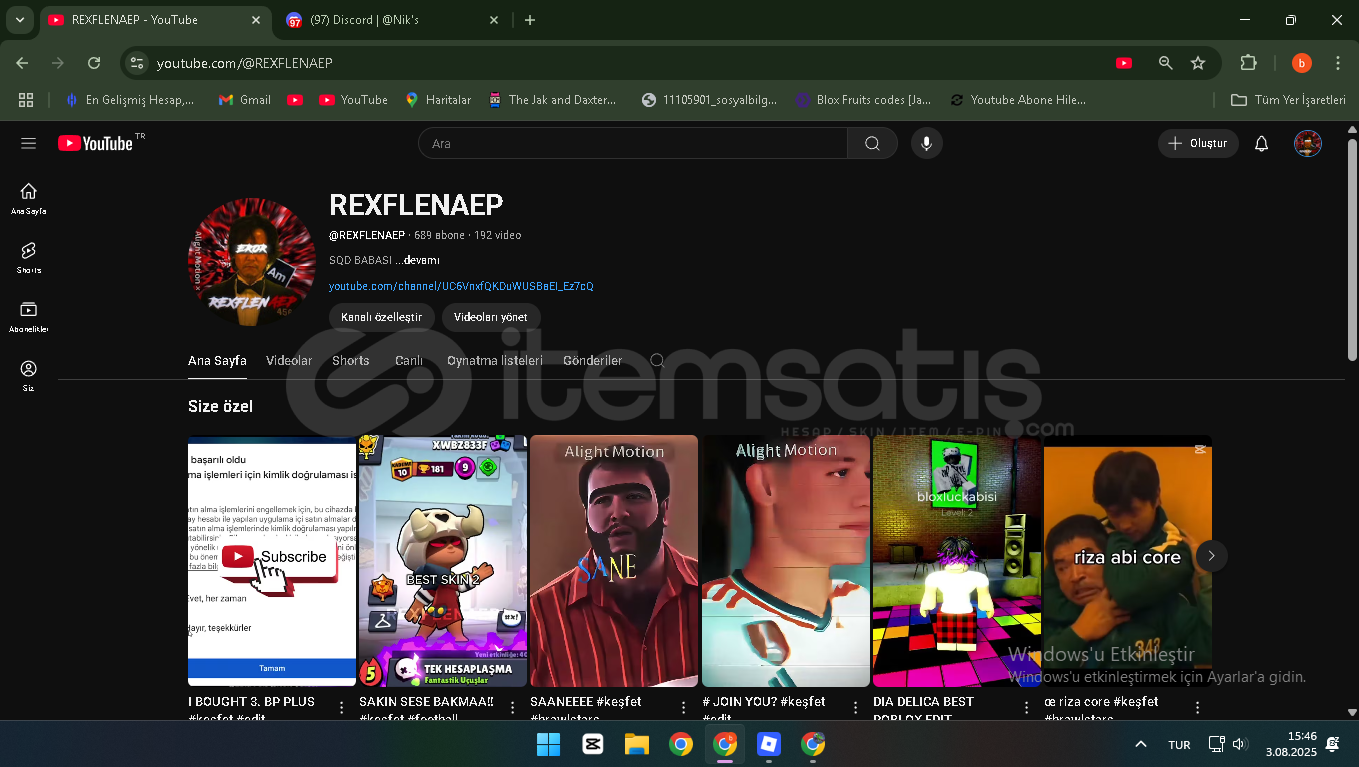
Task: Open Blox Fruits codes bookmark
Action: (x=863, y=99)
